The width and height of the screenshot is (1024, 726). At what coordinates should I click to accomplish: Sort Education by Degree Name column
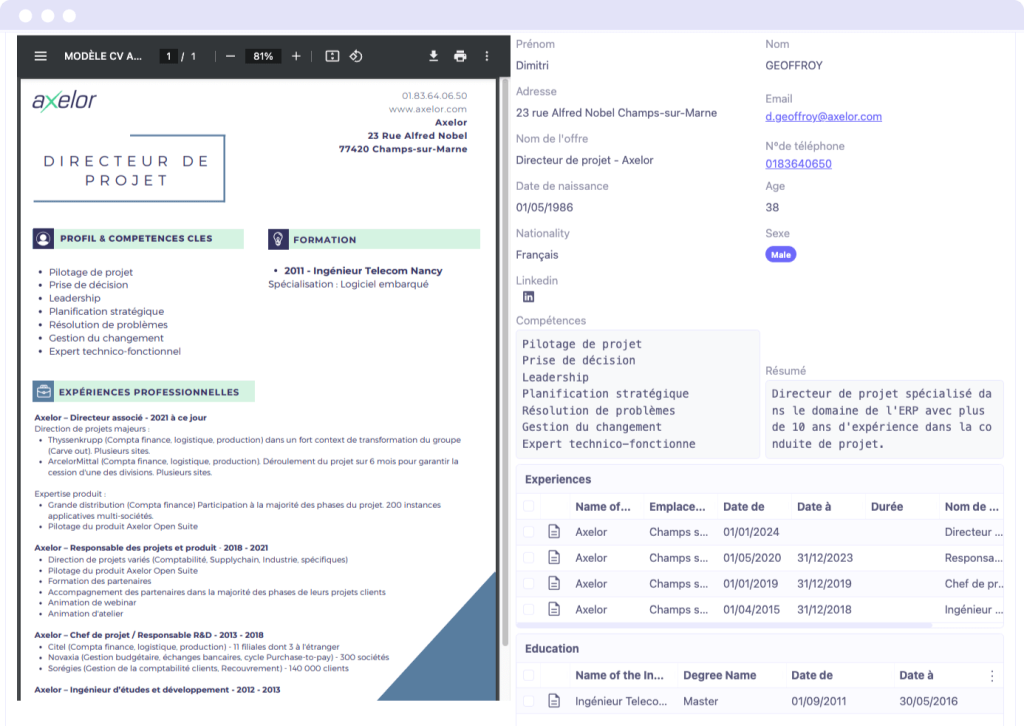(720, 676)
